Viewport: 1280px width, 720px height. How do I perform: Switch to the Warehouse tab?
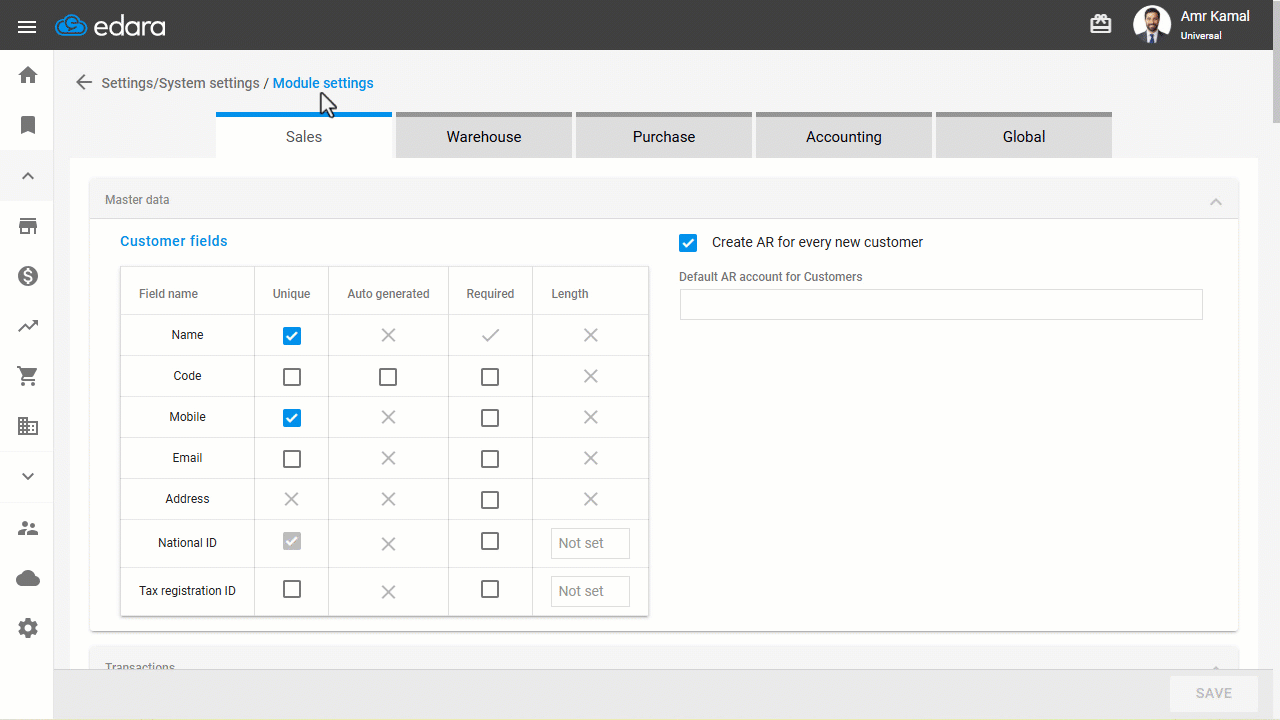(484, 136)
